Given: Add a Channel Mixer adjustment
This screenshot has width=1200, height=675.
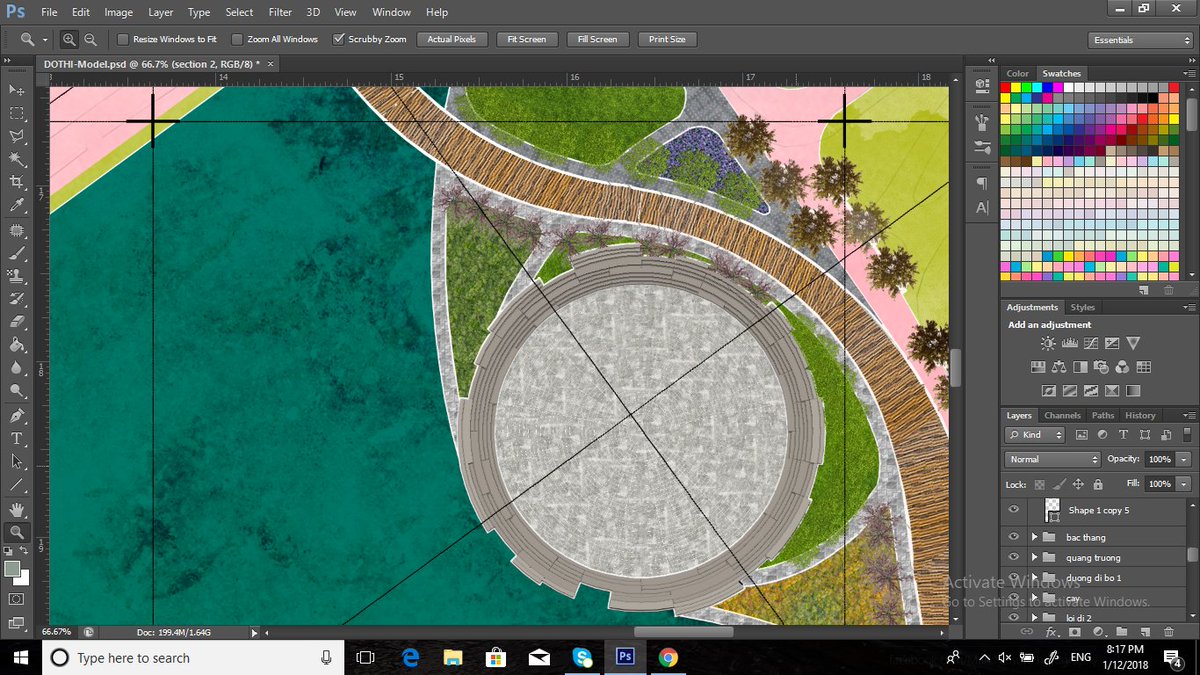Looking at the screenshot, I should [1122, 367].
